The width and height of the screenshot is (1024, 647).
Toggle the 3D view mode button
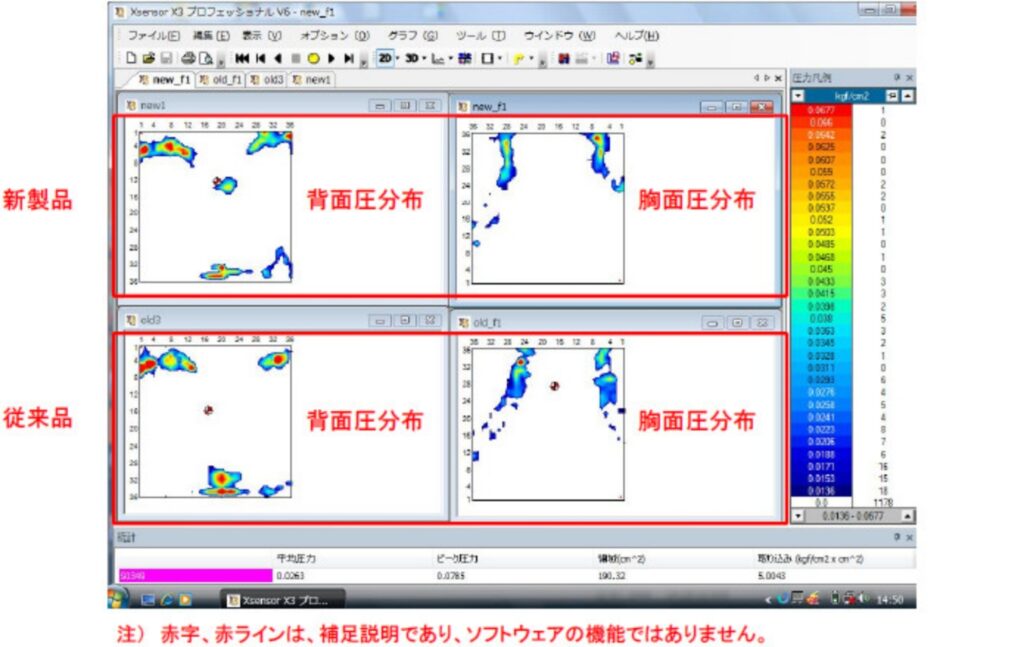(413, 59)
